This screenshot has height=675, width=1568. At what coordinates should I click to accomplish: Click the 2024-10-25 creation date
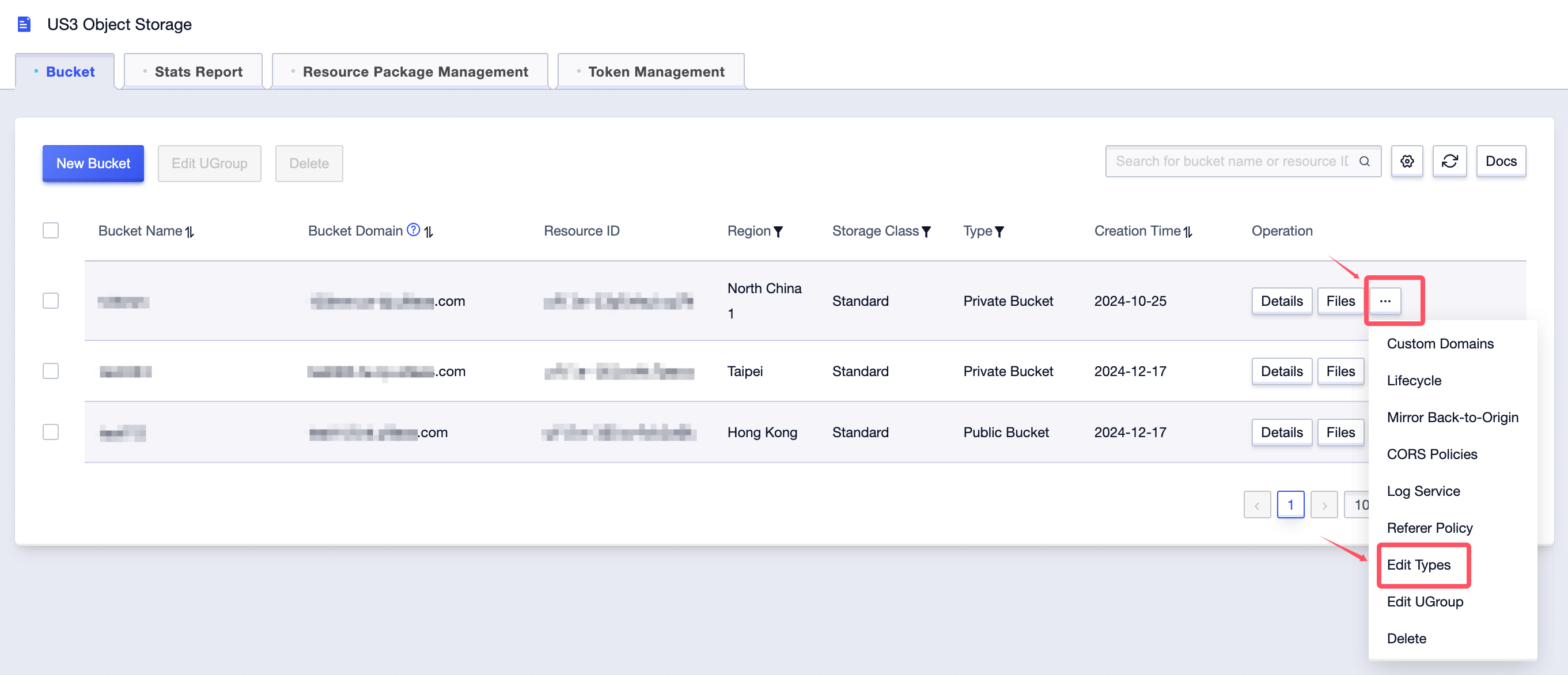click(1130, 301)
